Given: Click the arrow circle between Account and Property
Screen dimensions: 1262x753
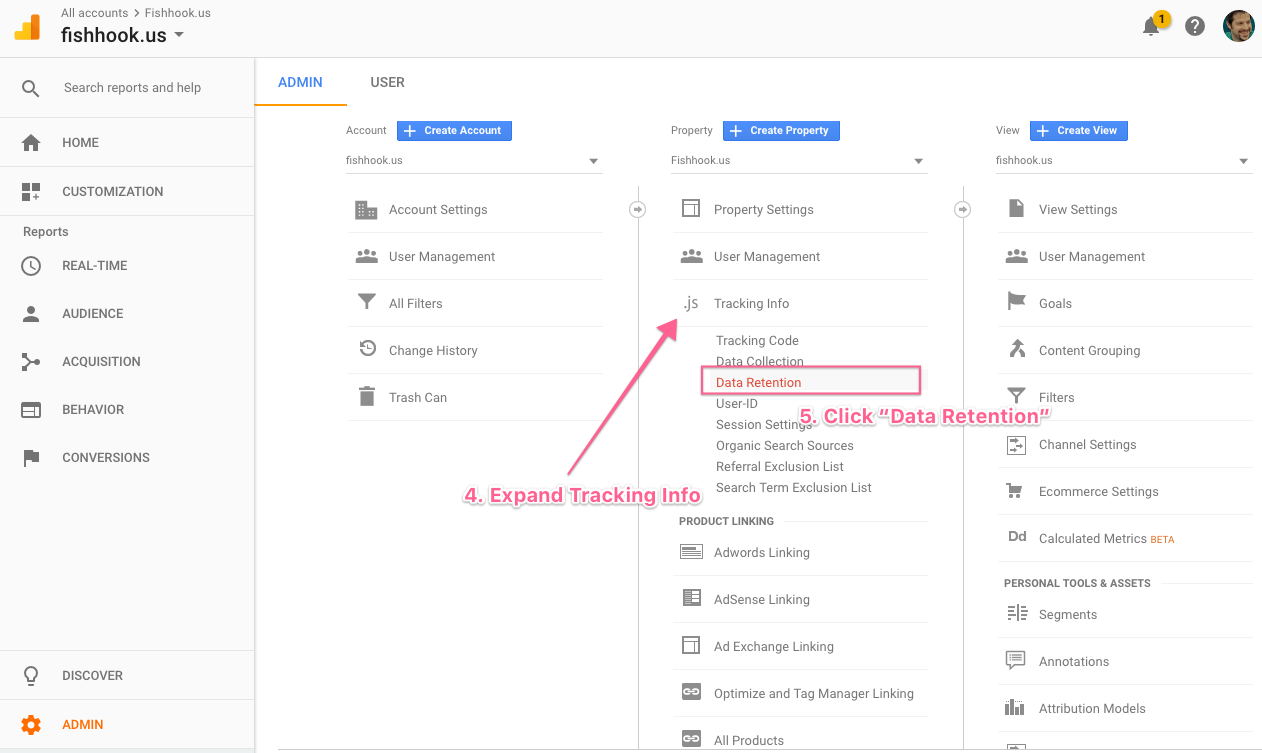Looking at the screenshot, I should point(637,209).
